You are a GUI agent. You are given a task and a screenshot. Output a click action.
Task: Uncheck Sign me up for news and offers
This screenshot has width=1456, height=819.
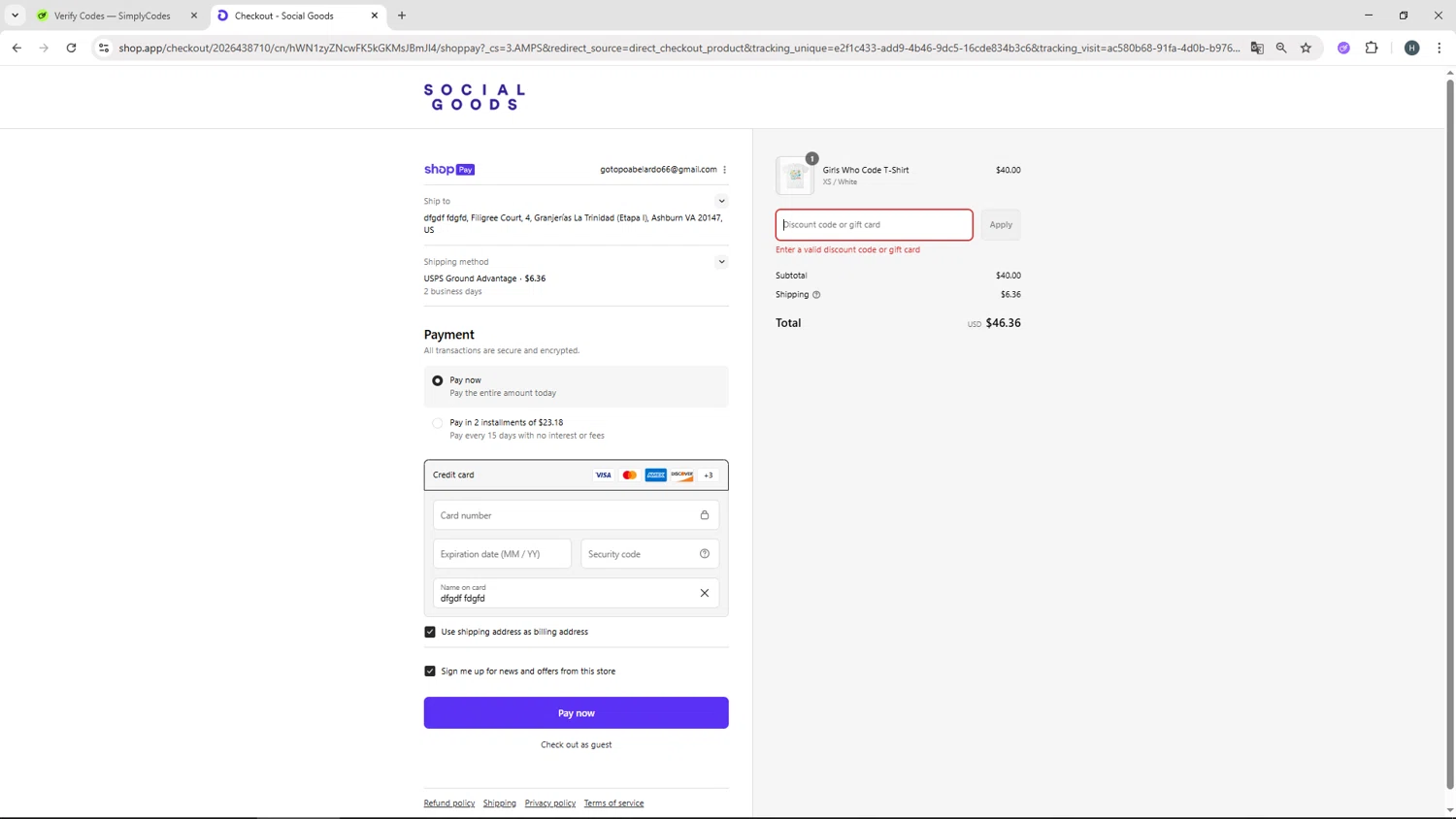(x=430, y=672)
